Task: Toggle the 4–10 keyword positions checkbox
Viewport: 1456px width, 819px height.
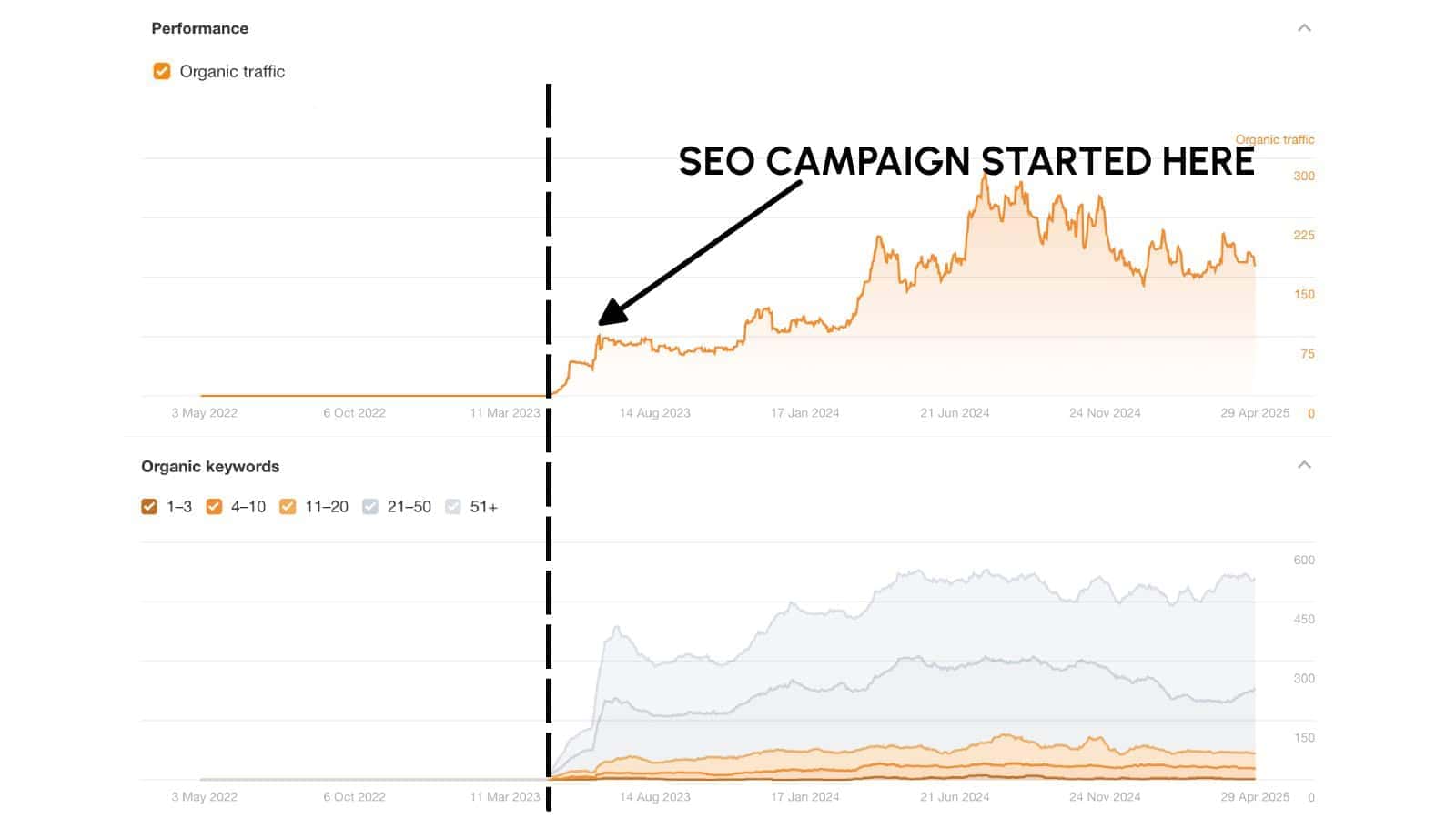Action: coord(214,507)
